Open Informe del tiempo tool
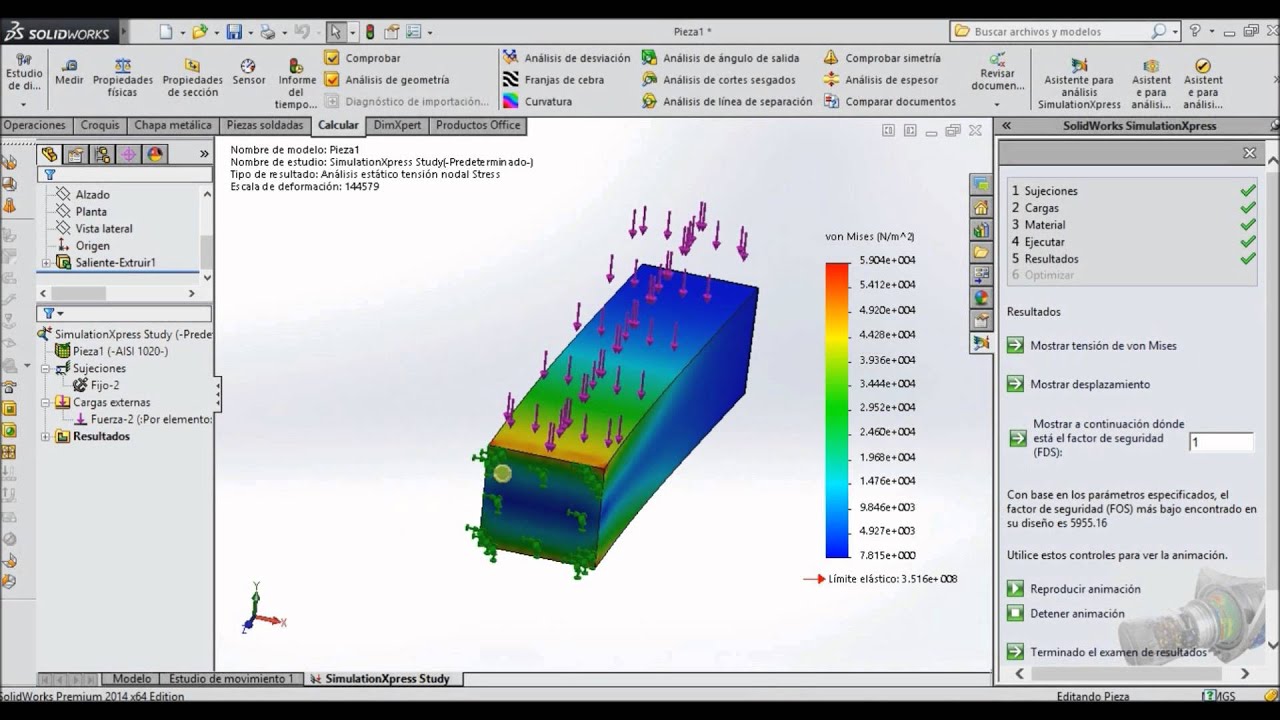 [x=297, y=84]
